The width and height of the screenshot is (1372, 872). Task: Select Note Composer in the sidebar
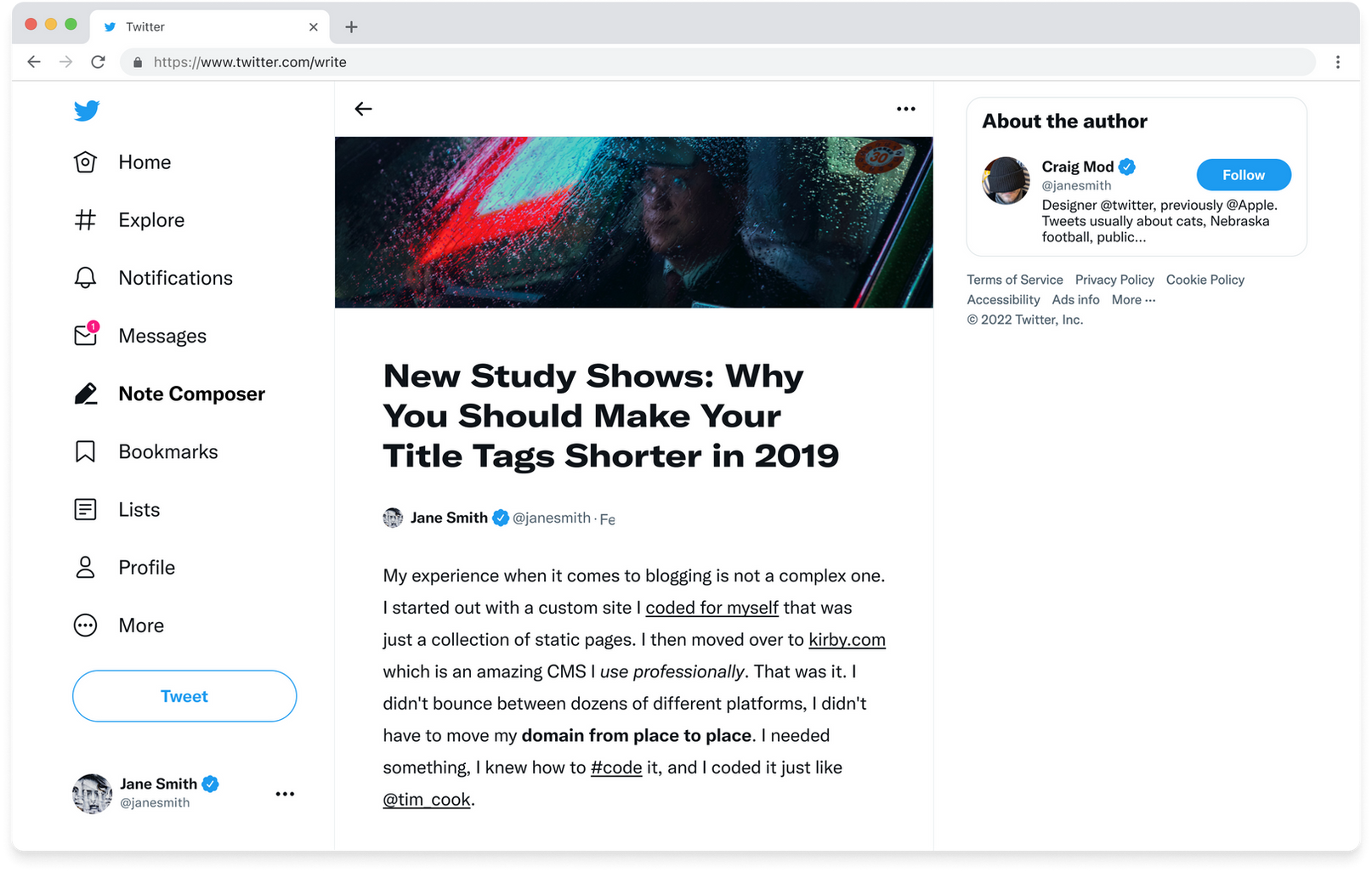[x=191, y=394]
